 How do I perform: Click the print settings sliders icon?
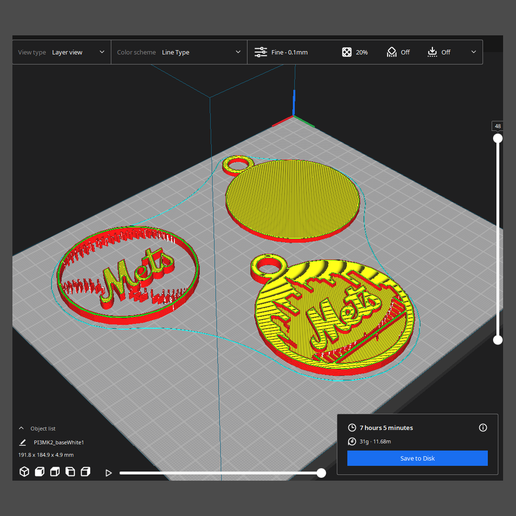[261, 52]
